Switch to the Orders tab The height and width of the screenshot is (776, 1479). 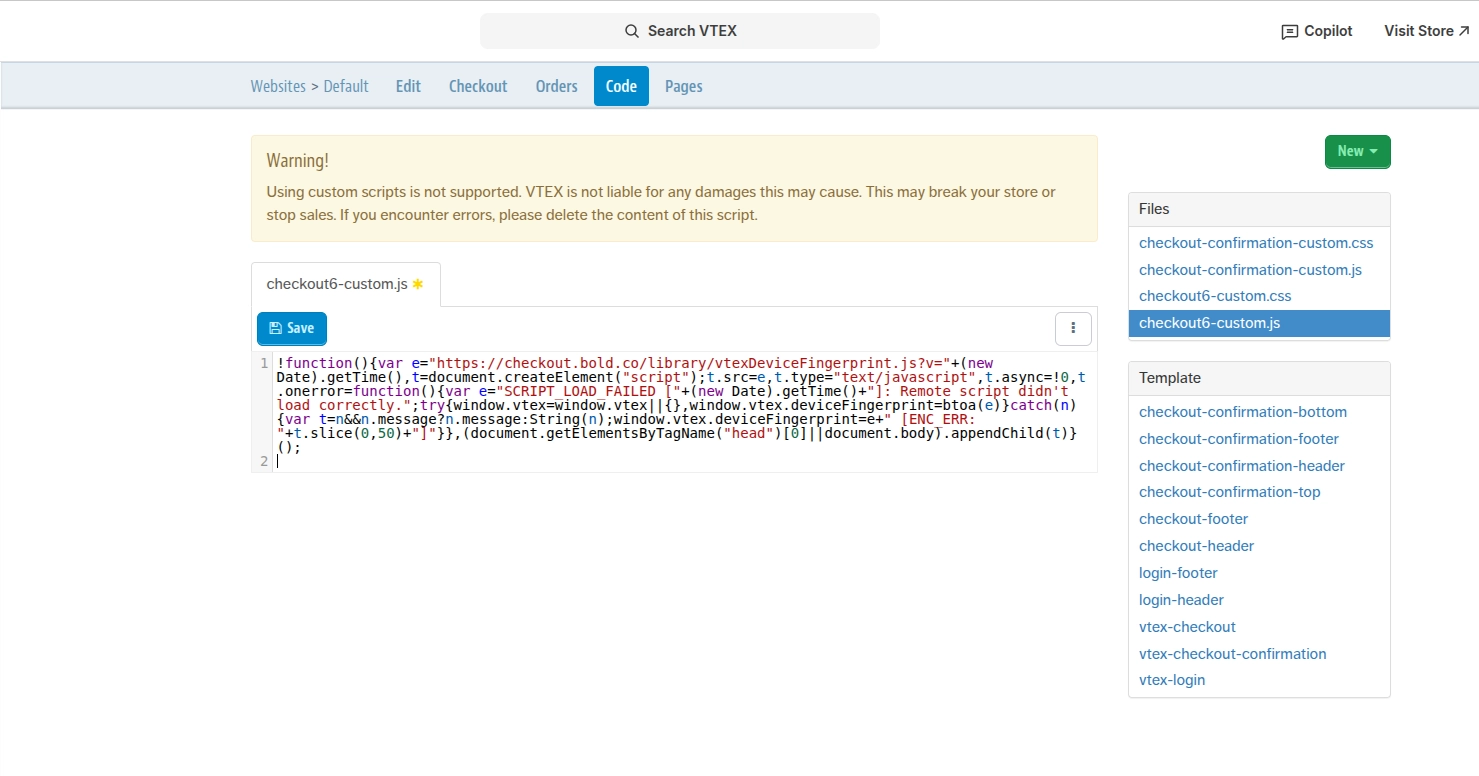click(x=556, y=86)
